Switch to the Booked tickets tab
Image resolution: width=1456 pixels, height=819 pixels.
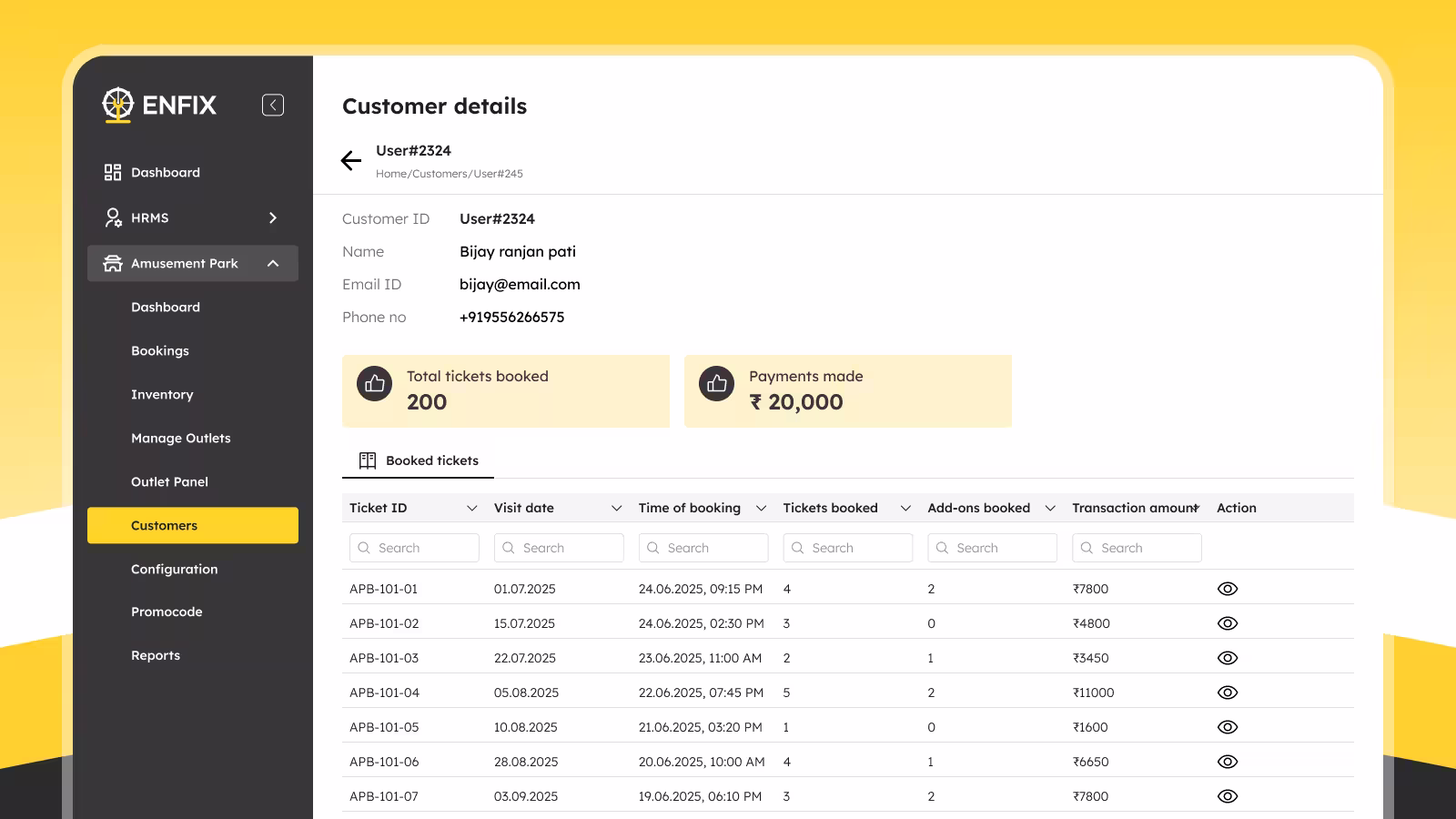click(x=418, y=460)
